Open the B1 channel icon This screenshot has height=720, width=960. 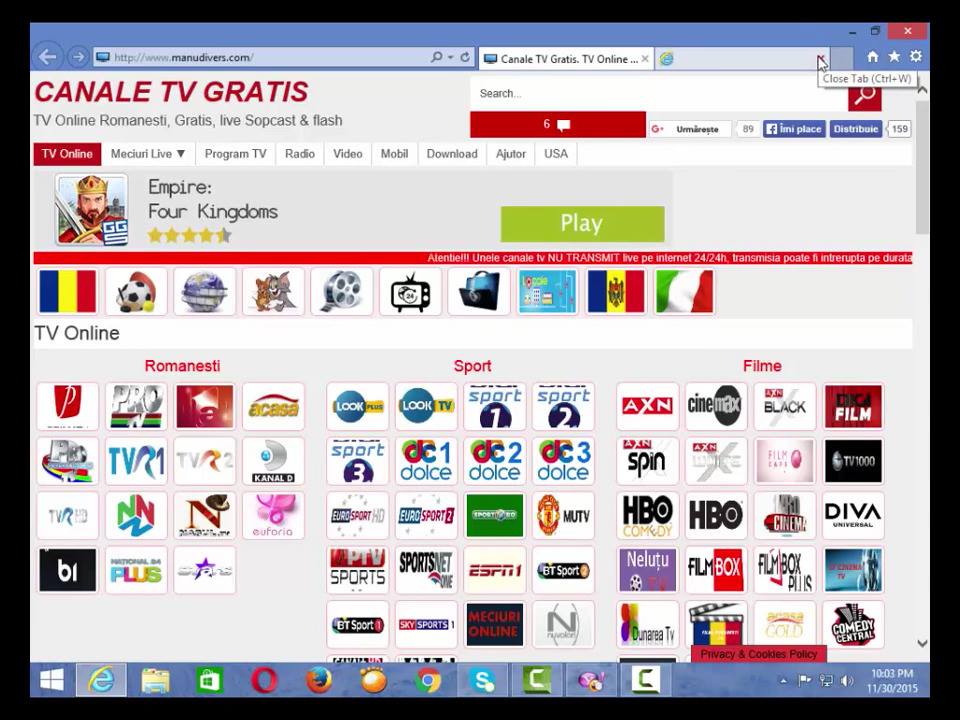point(67,570)
